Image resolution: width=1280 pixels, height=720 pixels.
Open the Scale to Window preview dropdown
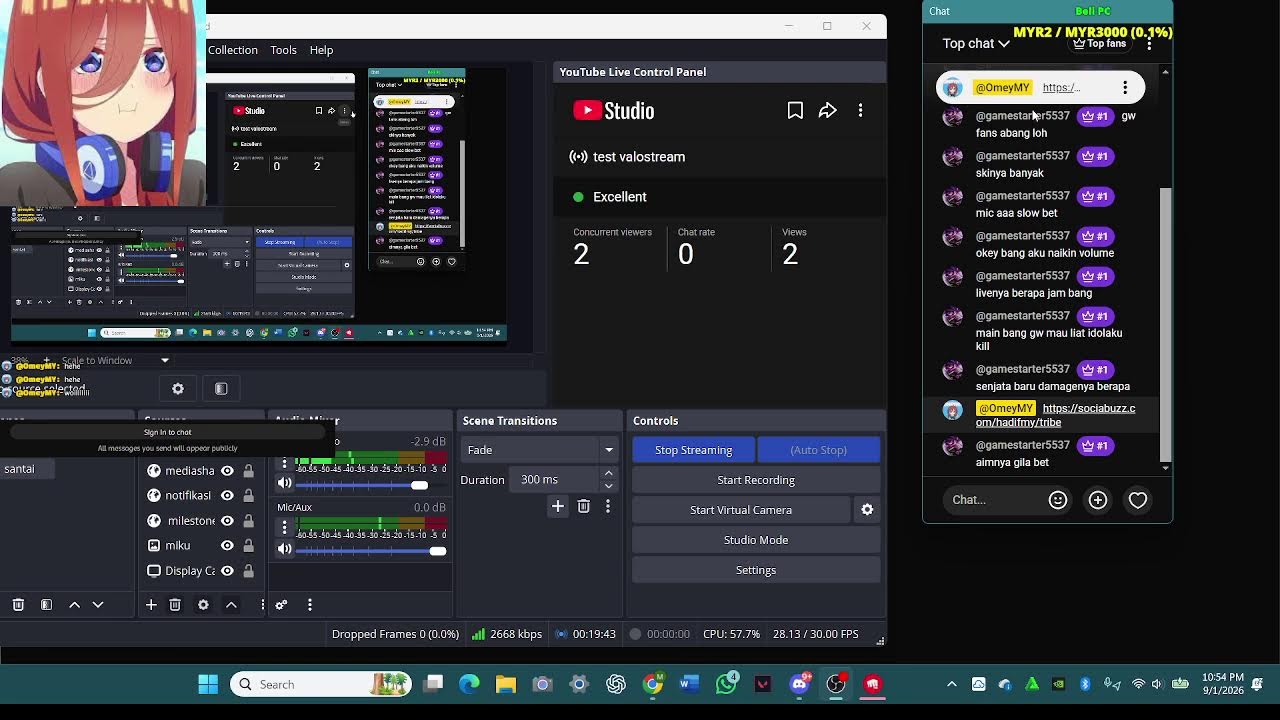[x=118, y=361]
